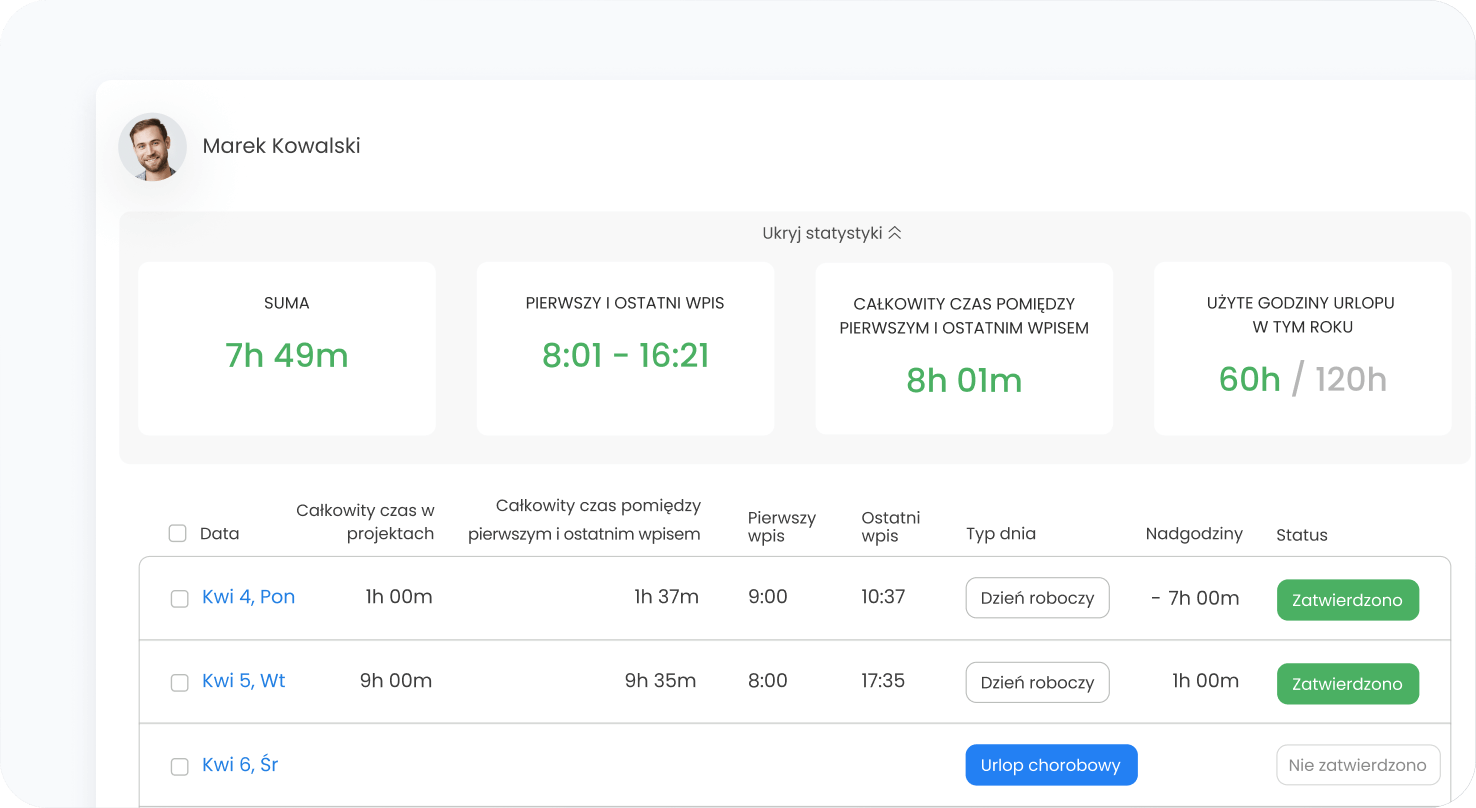Click 'Zatwierdzono' status for Kwi 5

click(x=1347, y=684)
